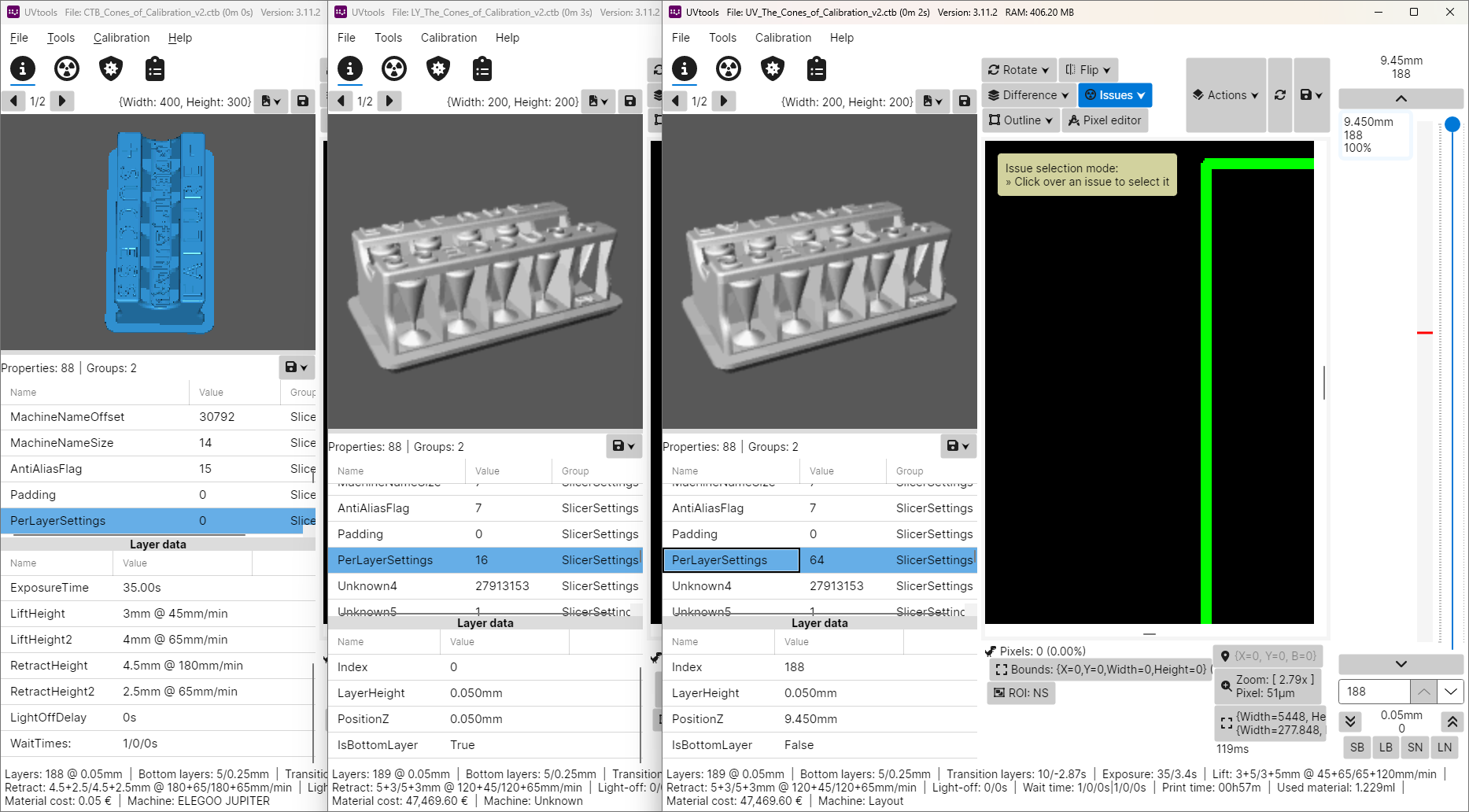Select the Issues radiation icon
Viewport: 1469px width, 812px height.
click(729, 69)
